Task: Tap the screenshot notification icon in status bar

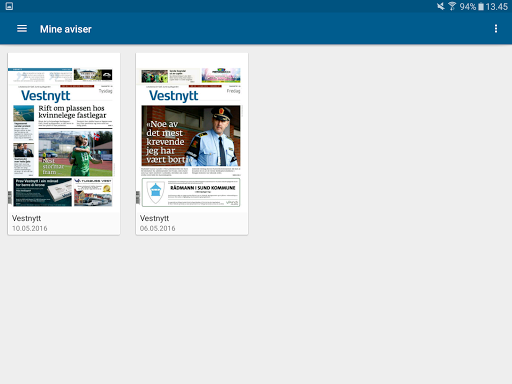Action: pos(9,6)
